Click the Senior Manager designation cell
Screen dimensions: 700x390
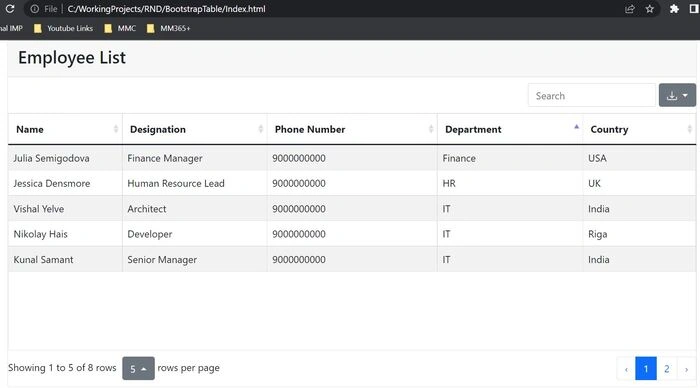point(195,260)
